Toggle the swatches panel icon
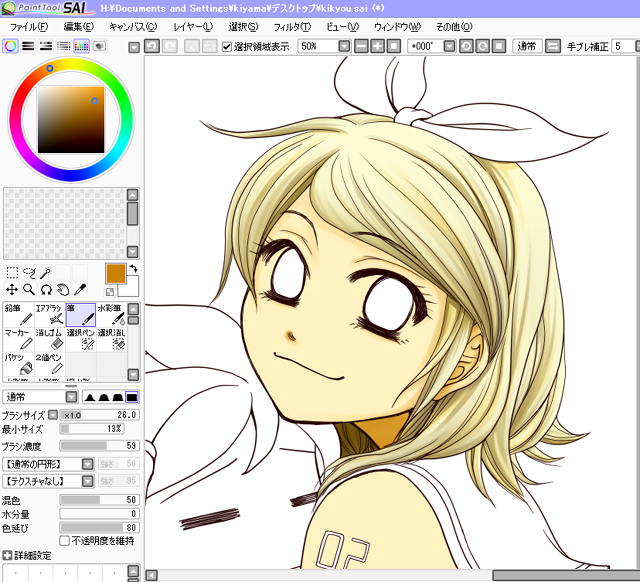 tap(81, 46)
